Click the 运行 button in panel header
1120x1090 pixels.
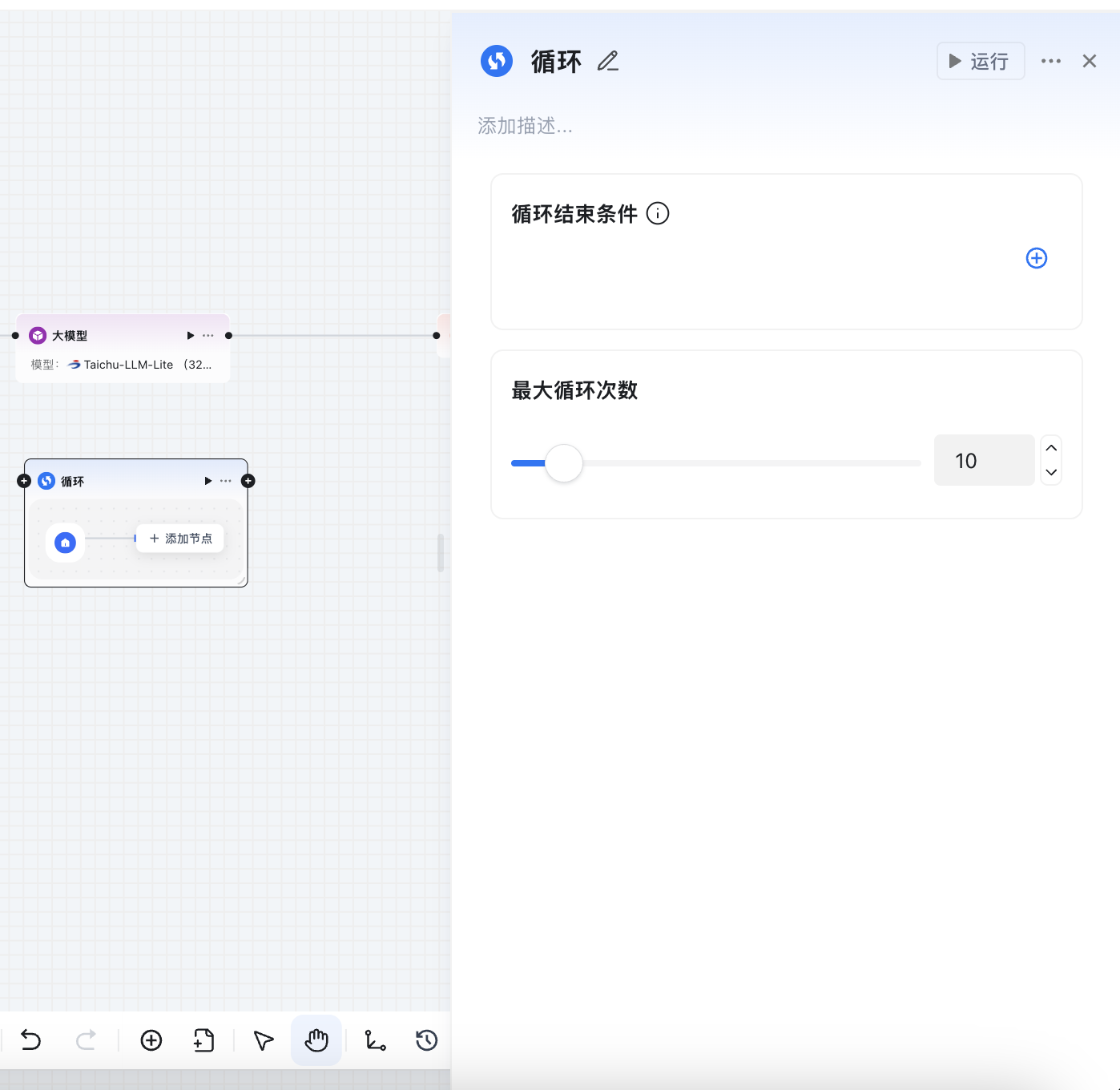pos(980,61)
